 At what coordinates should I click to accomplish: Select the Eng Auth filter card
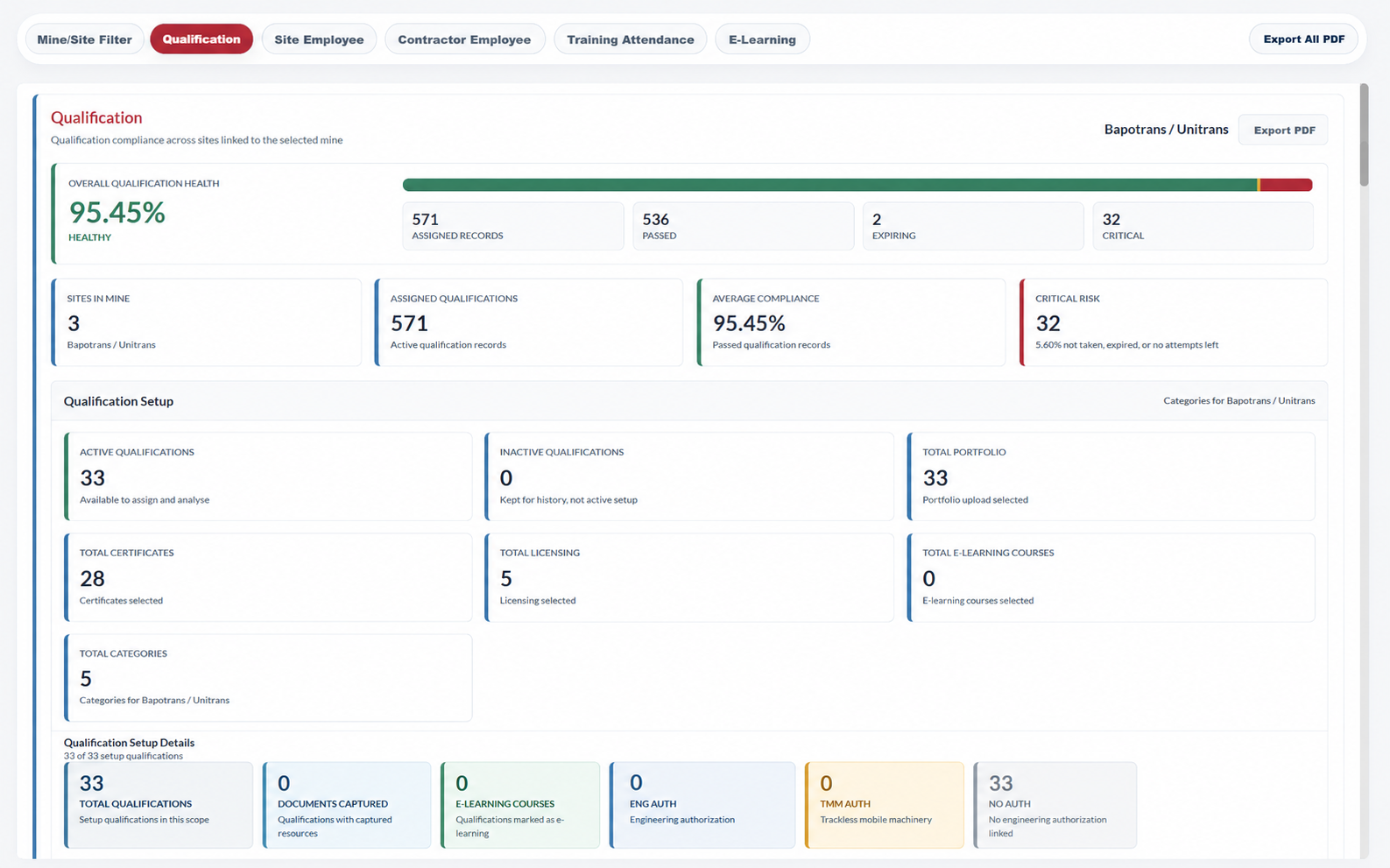[702, 805]
